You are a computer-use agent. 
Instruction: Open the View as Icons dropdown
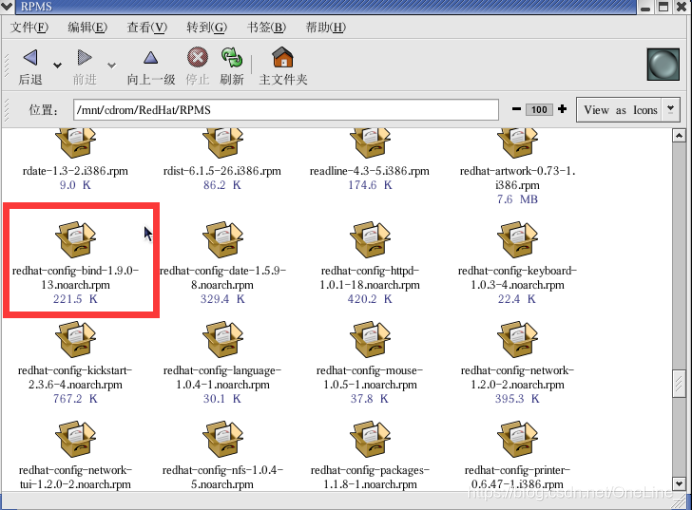[x=628, y=110]
